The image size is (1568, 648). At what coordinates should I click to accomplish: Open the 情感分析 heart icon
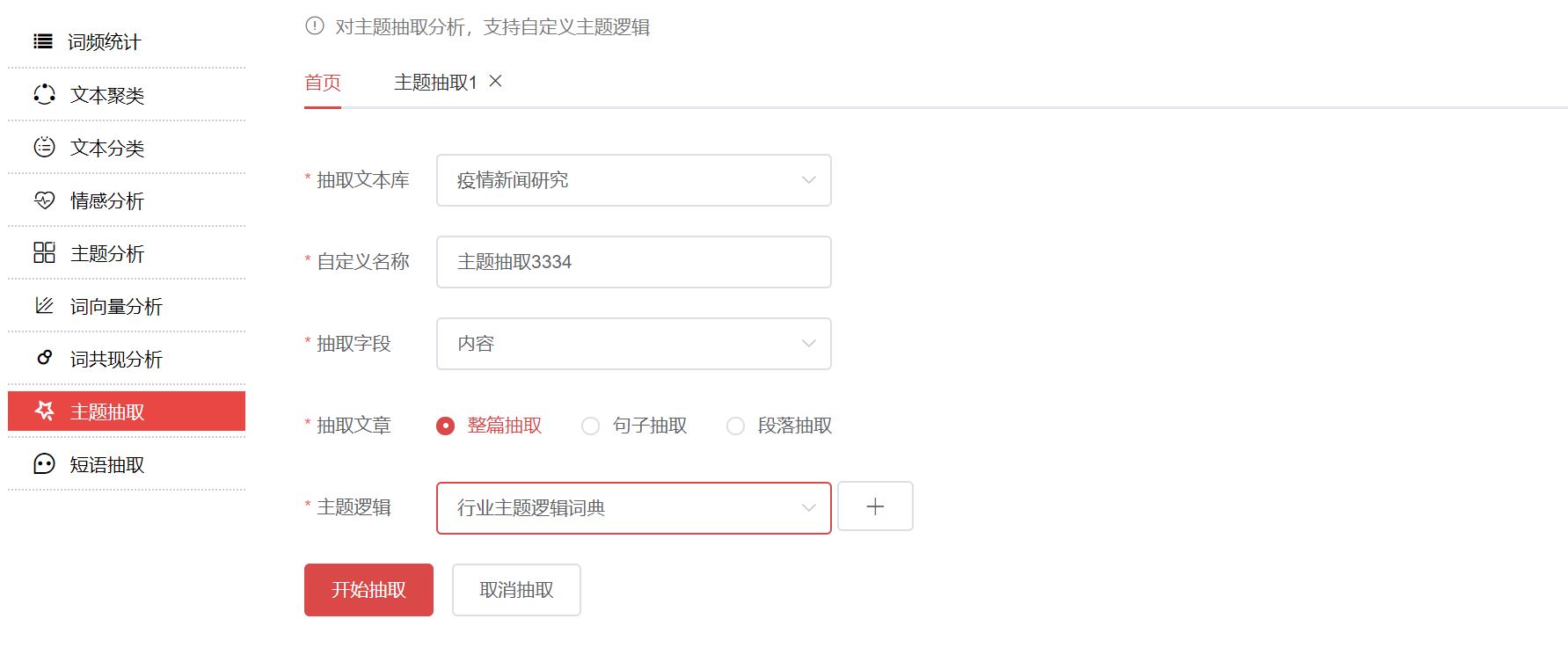(x=44, y=200)
